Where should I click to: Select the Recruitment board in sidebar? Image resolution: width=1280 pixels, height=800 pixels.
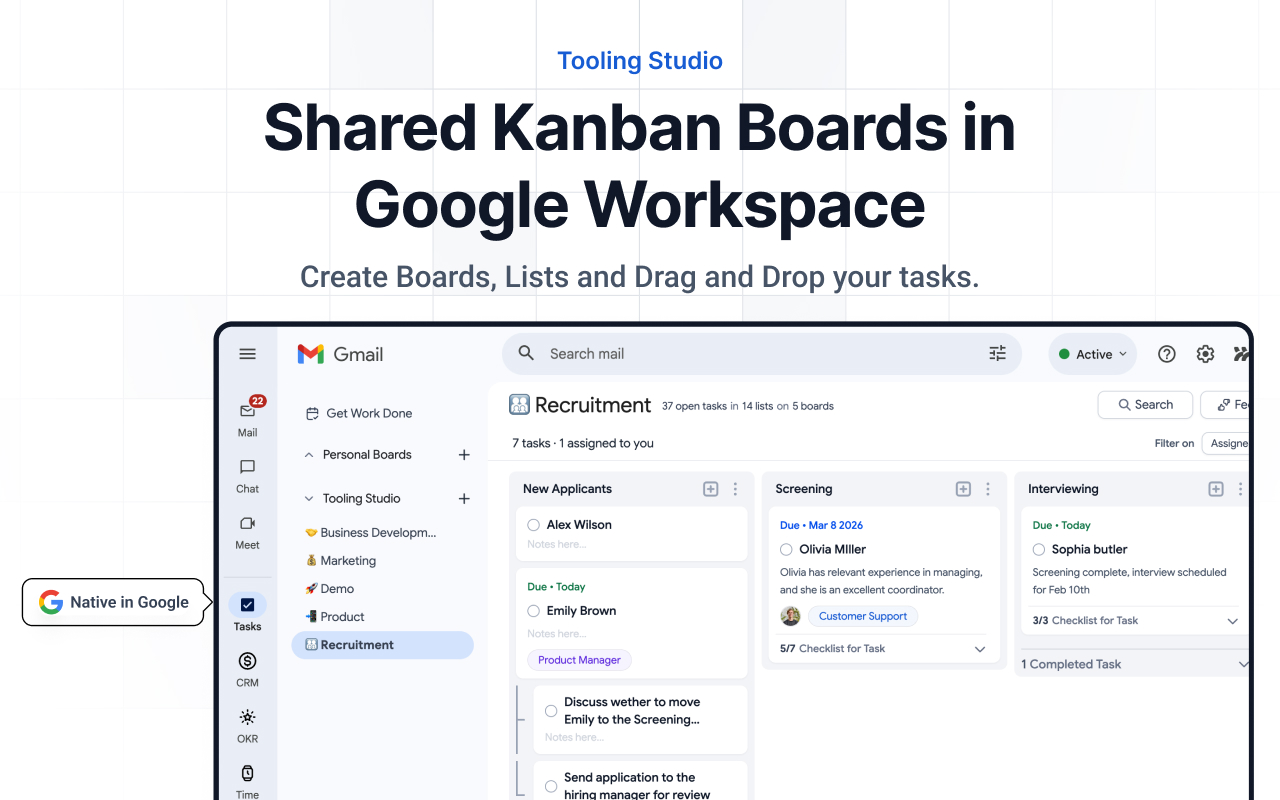(x=382, y=645)
